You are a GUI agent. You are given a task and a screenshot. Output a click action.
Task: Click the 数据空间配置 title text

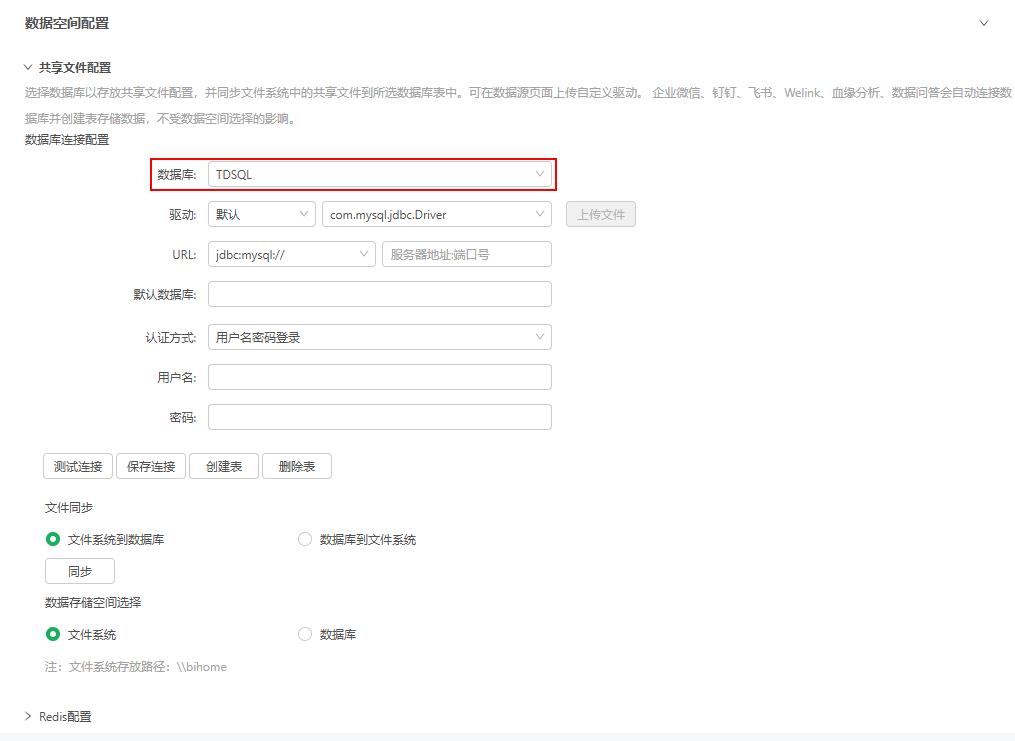(67, 23)
